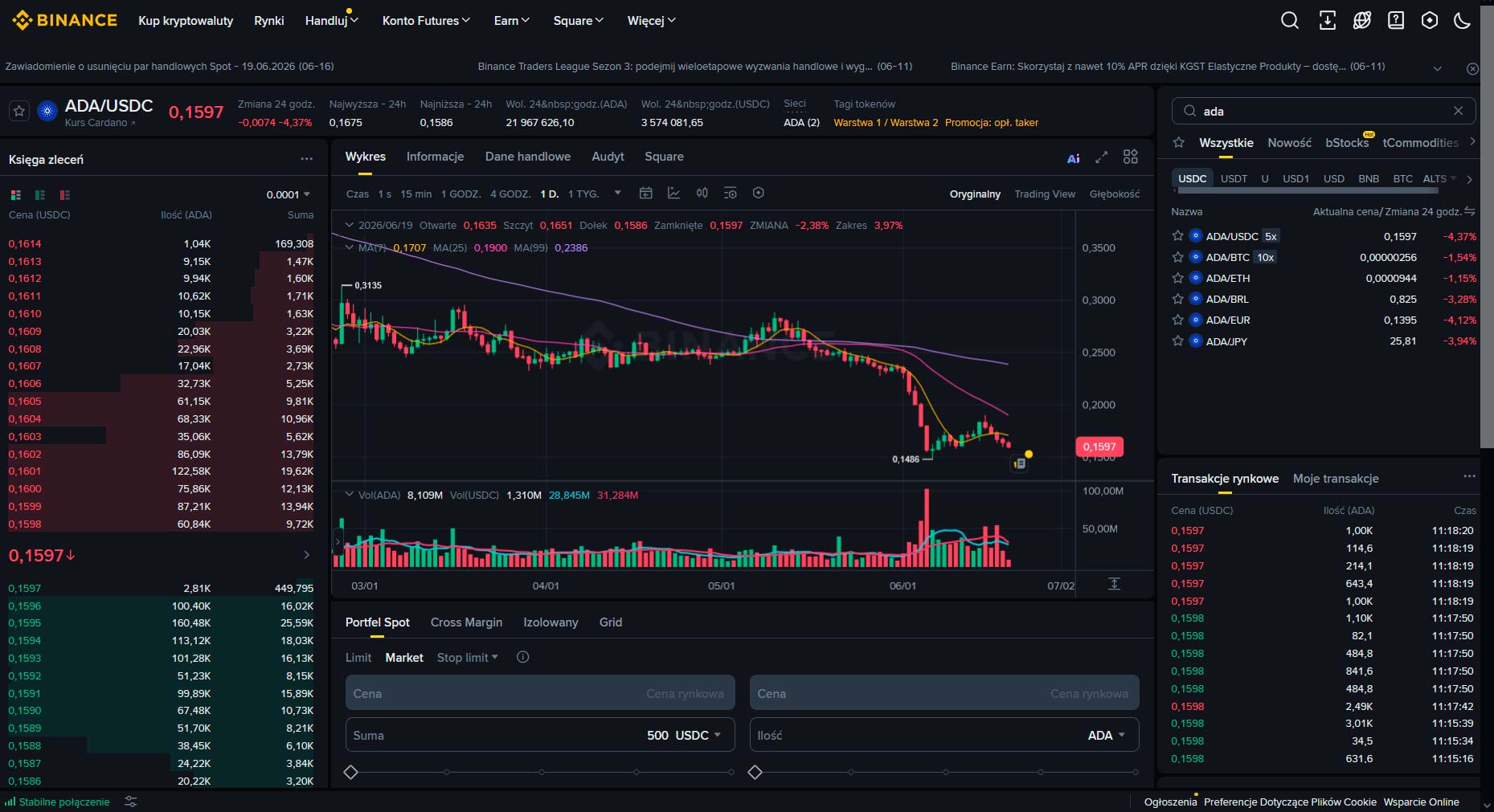Show both bids and asks order book view
This screenshot has width=1494, height=812.
pyautogui.click(x=15, y=194)
